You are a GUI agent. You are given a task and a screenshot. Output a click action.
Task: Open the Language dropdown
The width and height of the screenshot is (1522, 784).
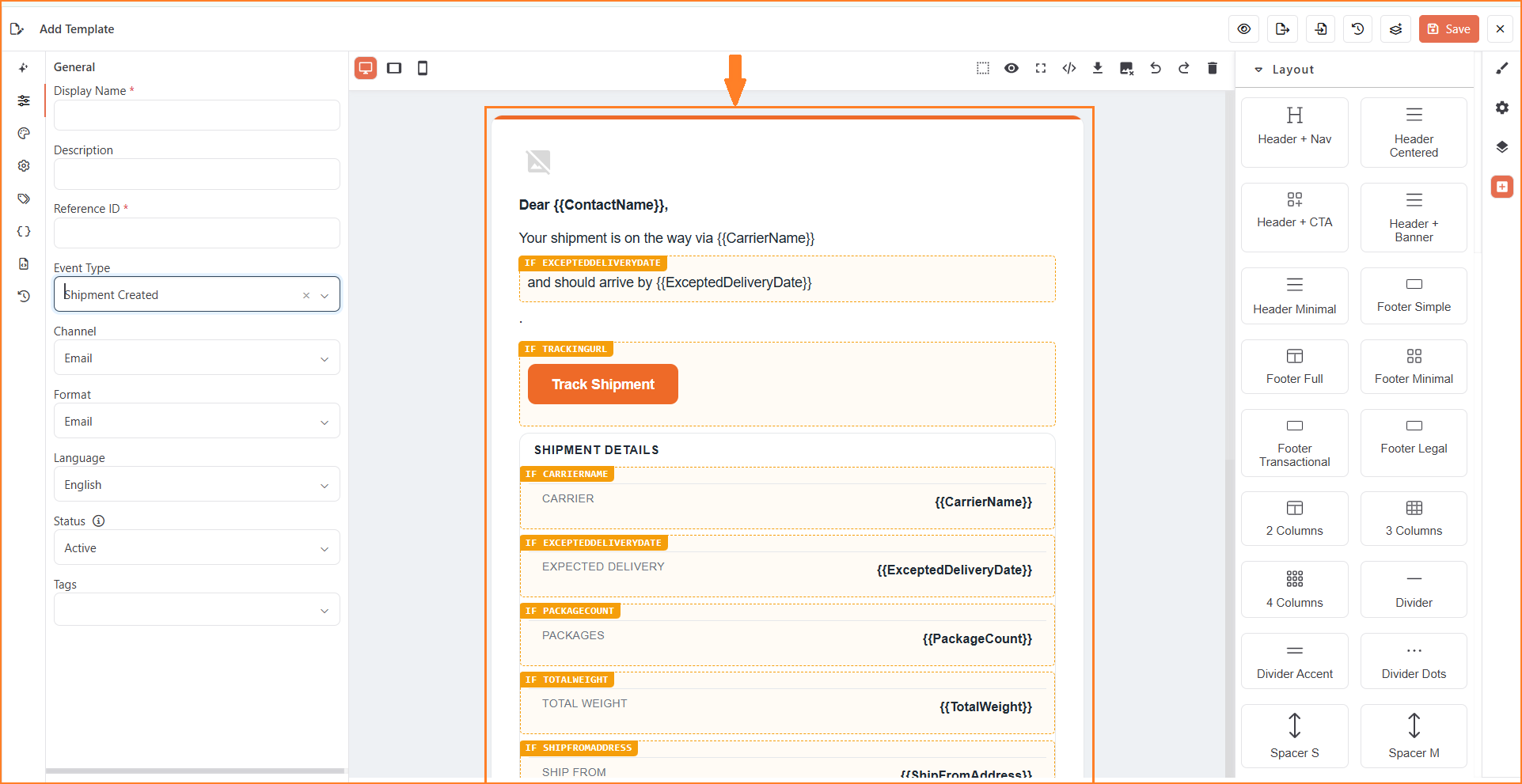[x=197, y=484]
